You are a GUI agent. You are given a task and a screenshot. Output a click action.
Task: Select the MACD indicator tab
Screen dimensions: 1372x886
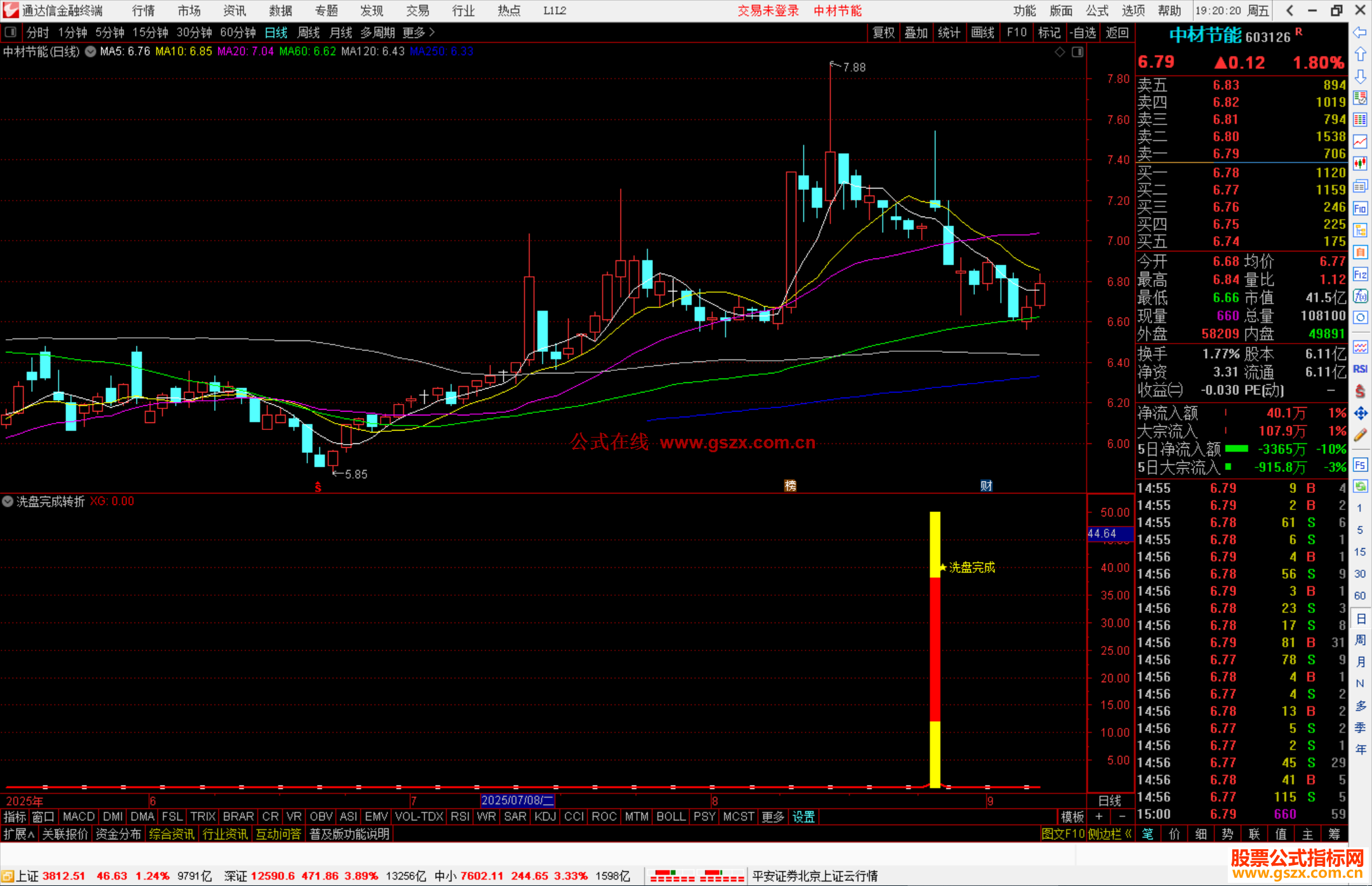[x=79, y=817]
